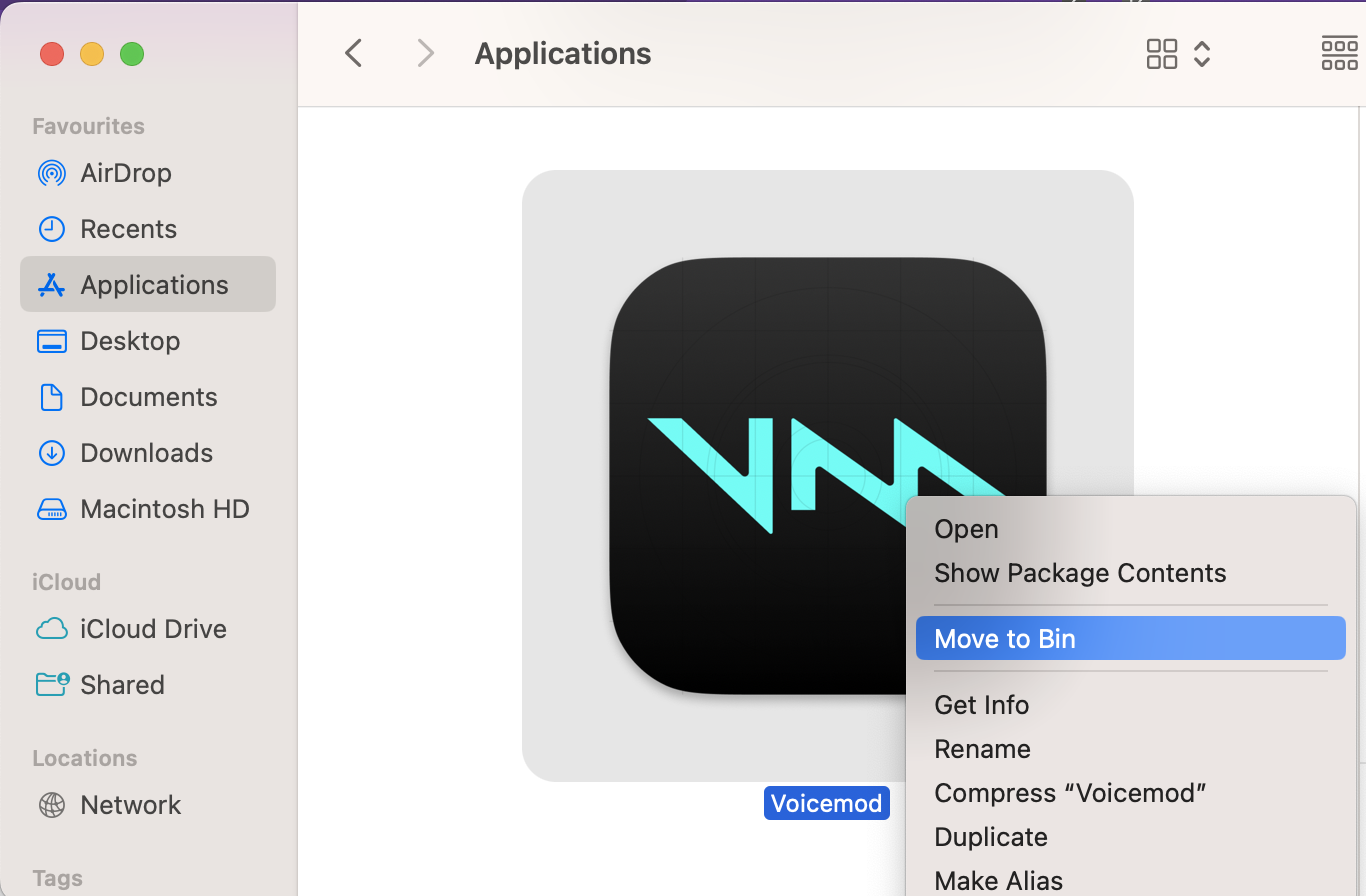Open Shared under iCloud

pos(148,685)
